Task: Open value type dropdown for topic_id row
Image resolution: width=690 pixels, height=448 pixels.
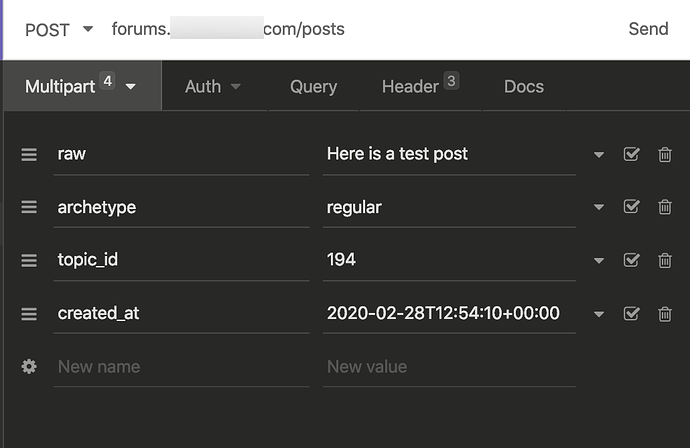Action: 598,261
